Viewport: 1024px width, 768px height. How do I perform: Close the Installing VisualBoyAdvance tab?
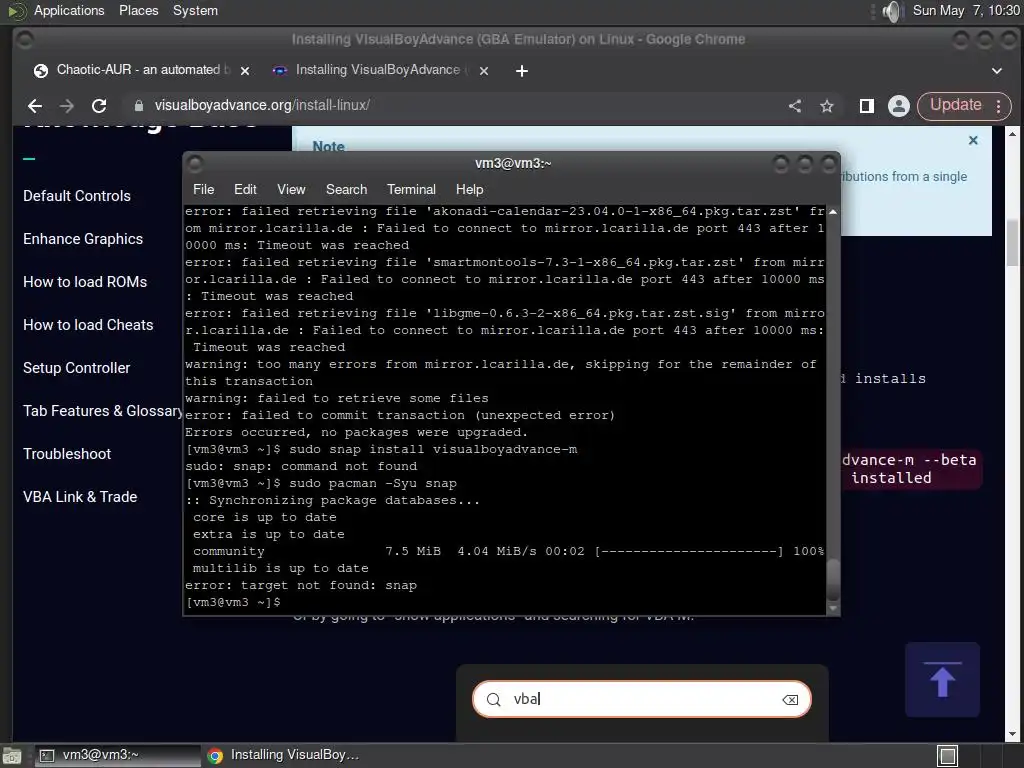[484, 71]
